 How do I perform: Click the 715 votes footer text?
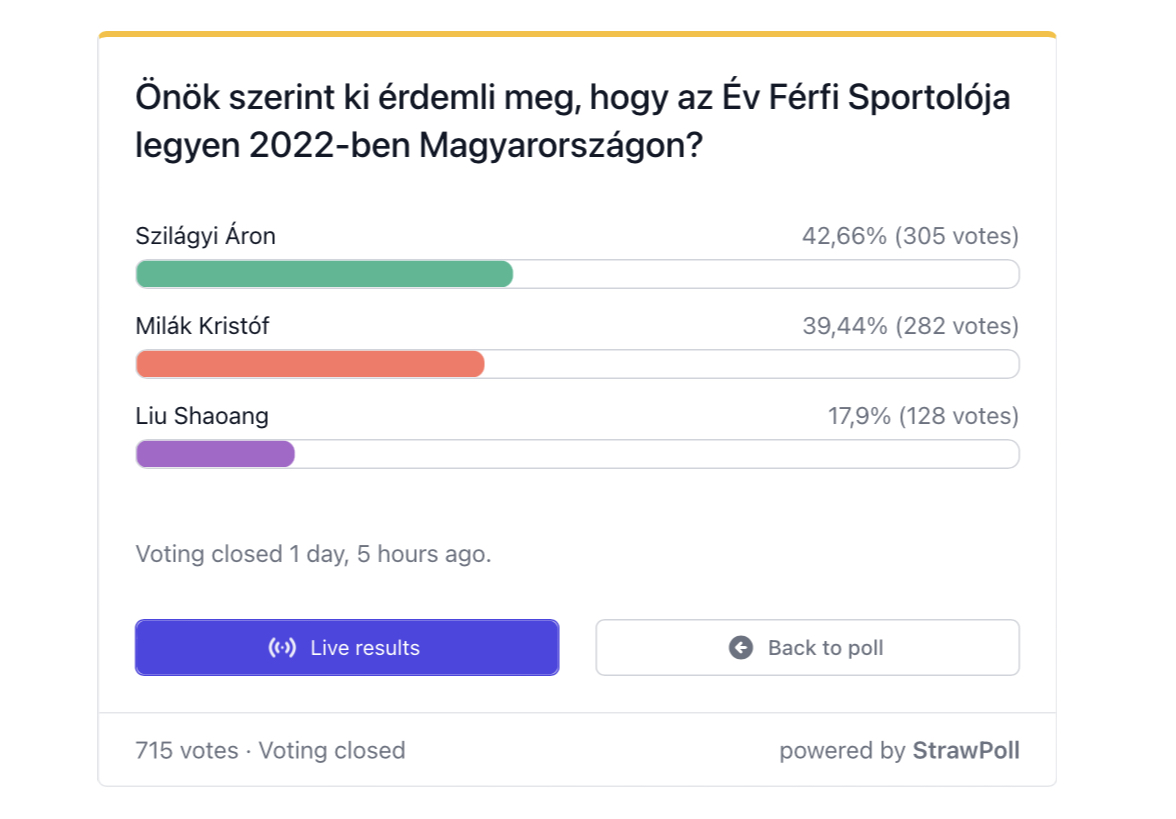tap(187, 750)
